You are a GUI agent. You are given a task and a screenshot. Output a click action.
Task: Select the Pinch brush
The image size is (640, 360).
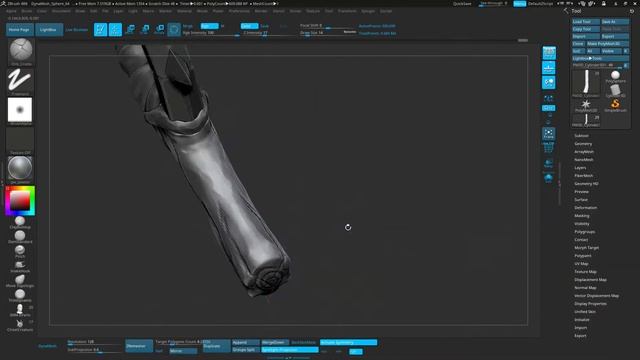[20, 251]
